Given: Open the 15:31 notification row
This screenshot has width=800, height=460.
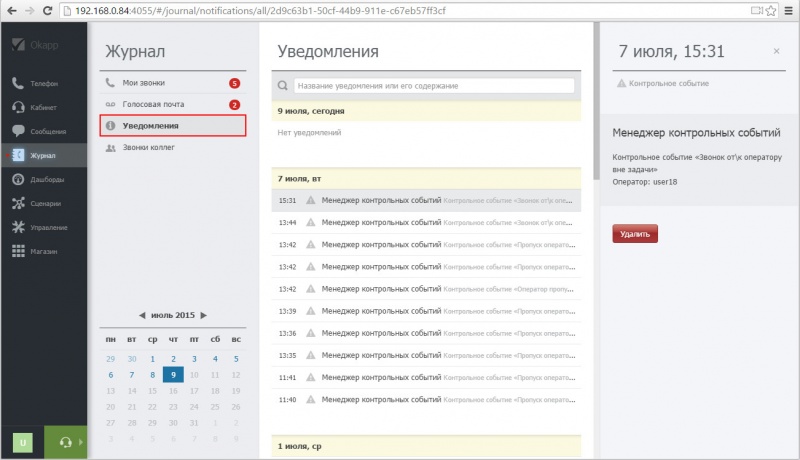Looking at the screenshot, I should point(426,200).
